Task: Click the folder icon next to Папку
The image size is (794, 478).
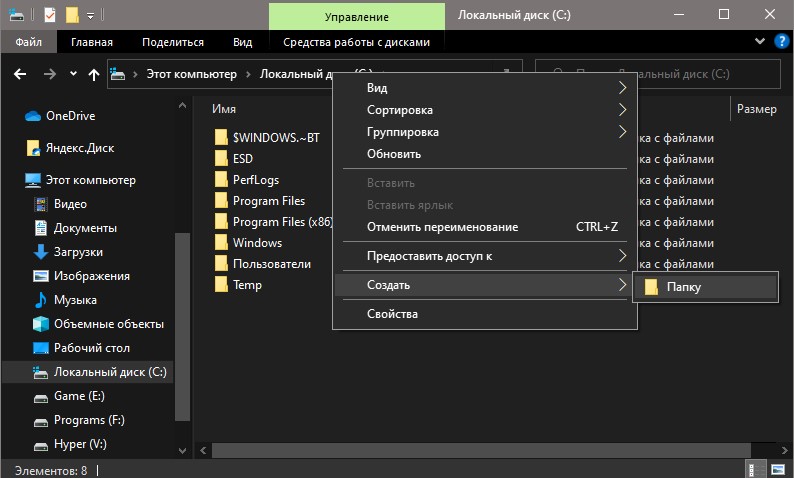Action: (x=651, y=287)
